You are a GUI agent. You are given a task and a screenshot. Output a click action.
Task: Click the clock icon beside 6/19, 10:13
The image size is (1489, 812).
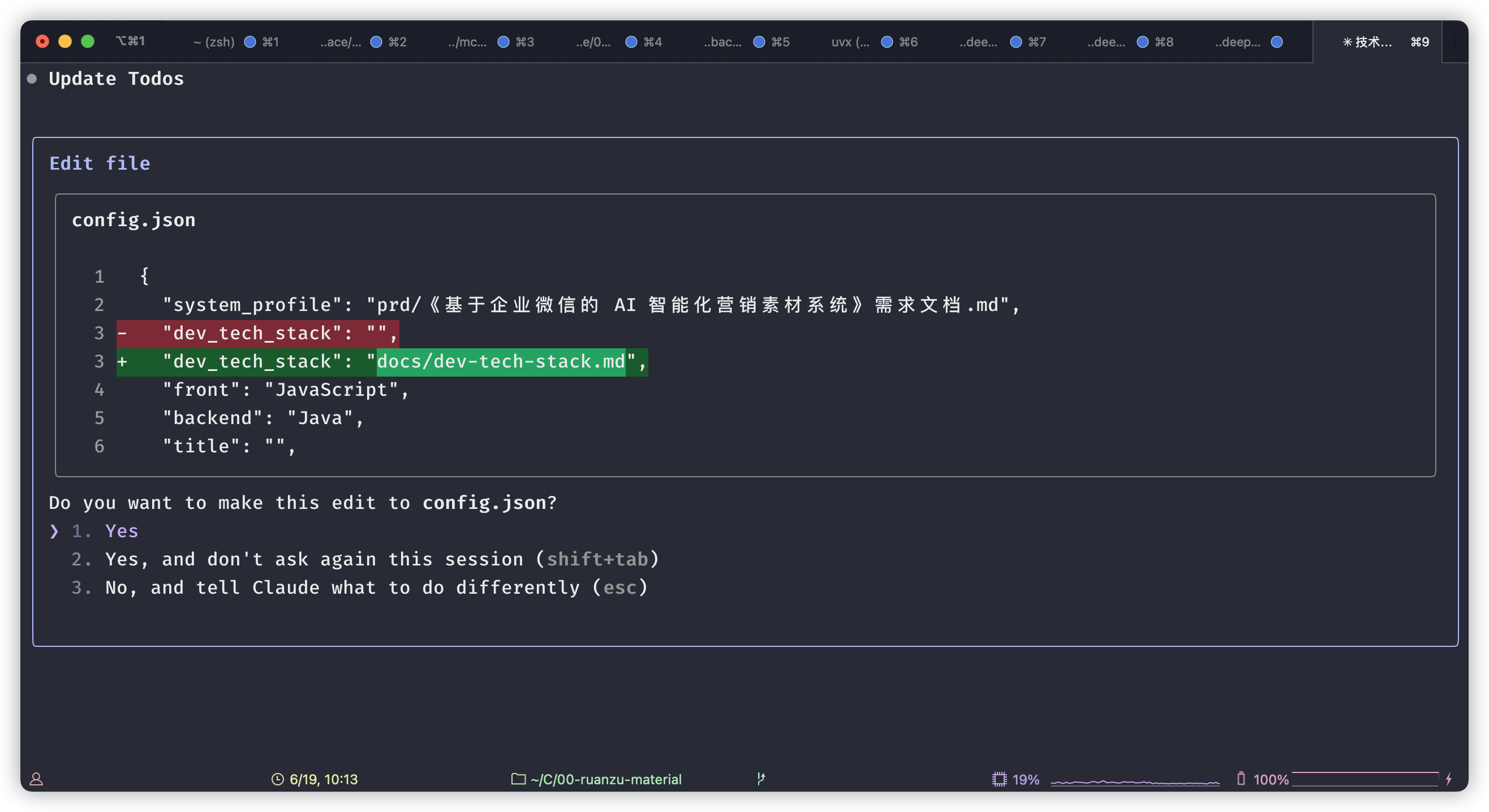[x=277, y=779]
